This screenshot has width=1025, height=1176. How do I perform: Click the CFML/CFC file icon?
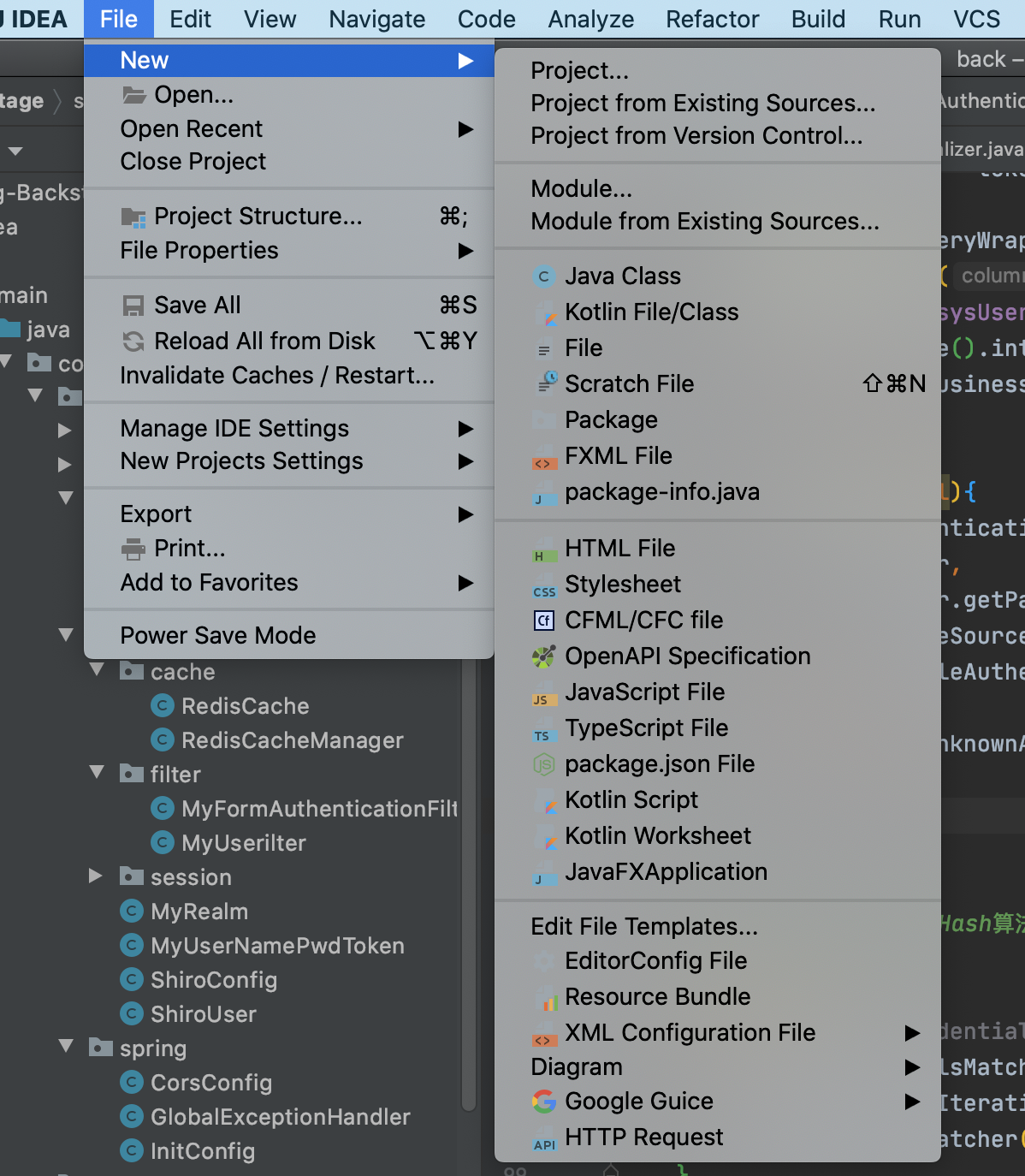(543, 621)
